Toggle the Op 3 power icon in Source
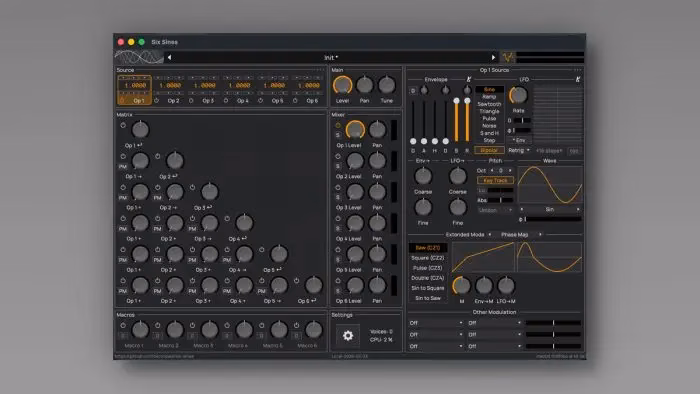The image size is (700, 394). (x=191, y=101)
